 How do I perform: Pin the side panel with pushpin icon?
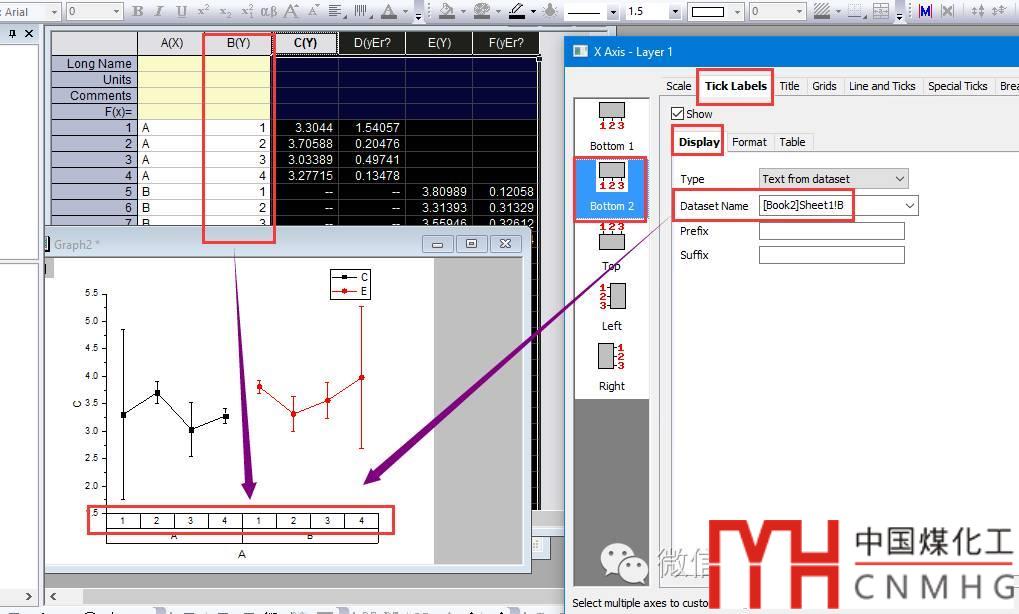click(x=12, y=33)
